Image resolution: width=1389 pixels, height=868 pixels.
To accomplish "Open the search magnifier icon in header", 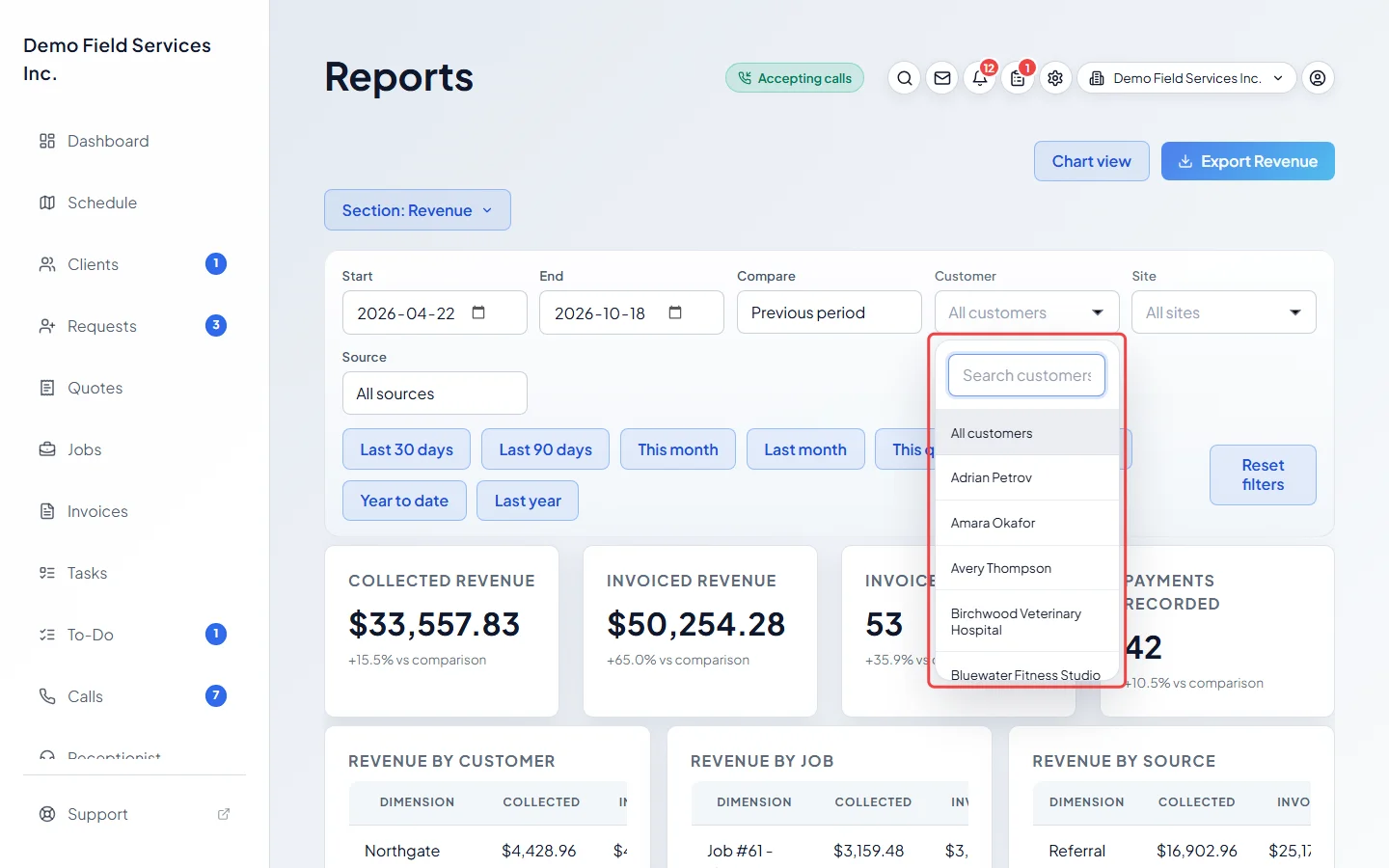I will pos(904,78).
